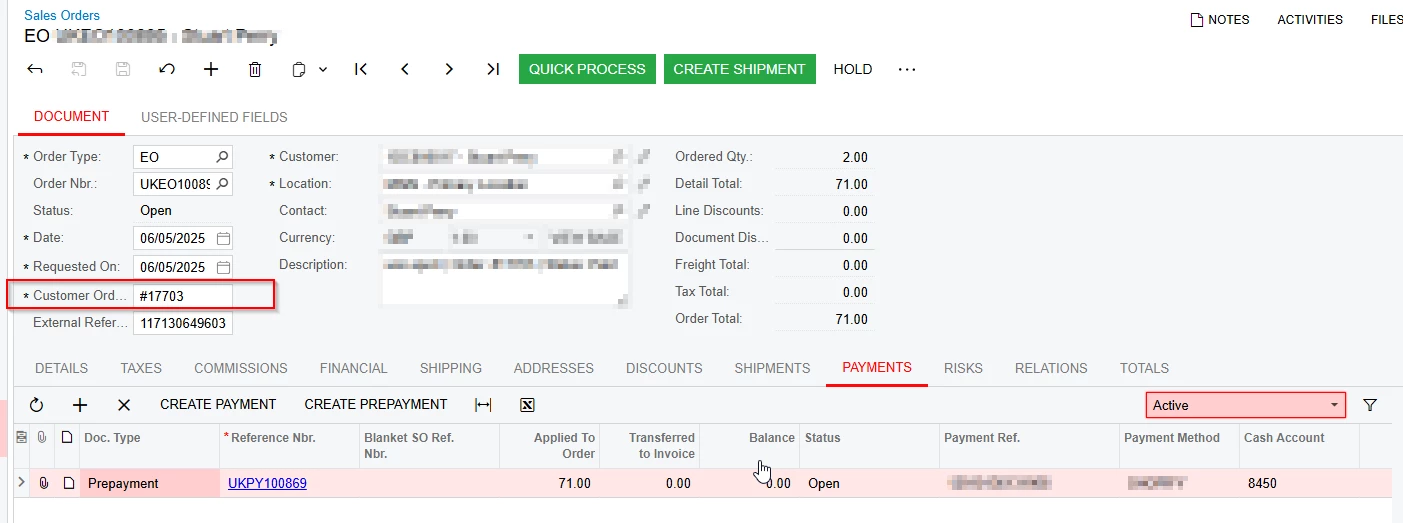Click the grid header notes icon
Viewport: 1403px width, 523px height.
click(x=67, y=438)
